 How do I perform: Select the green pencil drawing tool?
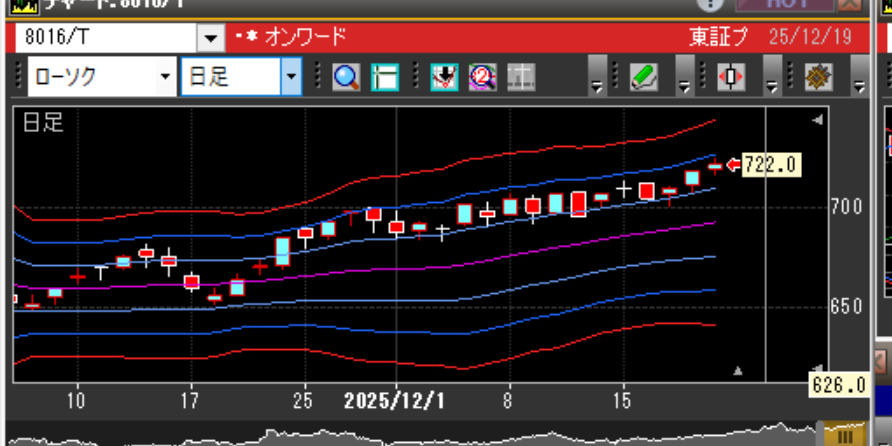pyautogui.click(x=643, y=77)
